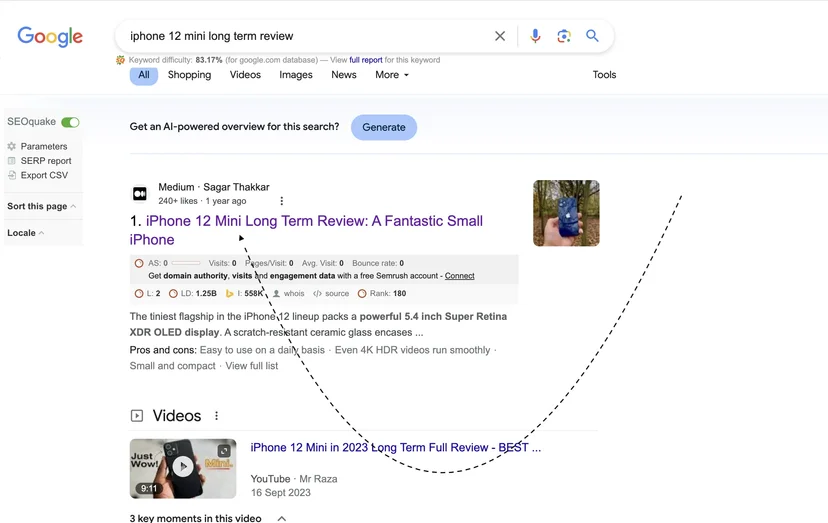Click the AS score progress bar
828x523 pixels.
coord(186,263)
